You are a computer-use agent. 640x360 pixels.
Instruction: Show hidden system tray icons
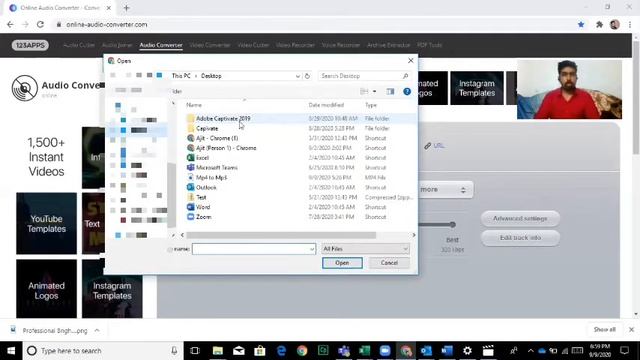pyautogui.click(x=531, y=351)
